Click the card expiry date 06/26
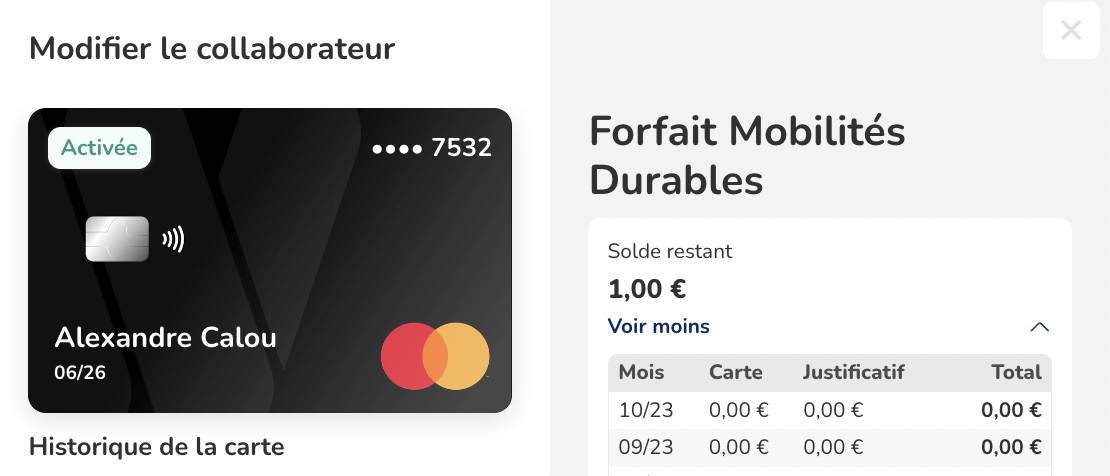The height and width of the screenshot is (476, 1110). [x=80, y=373]
